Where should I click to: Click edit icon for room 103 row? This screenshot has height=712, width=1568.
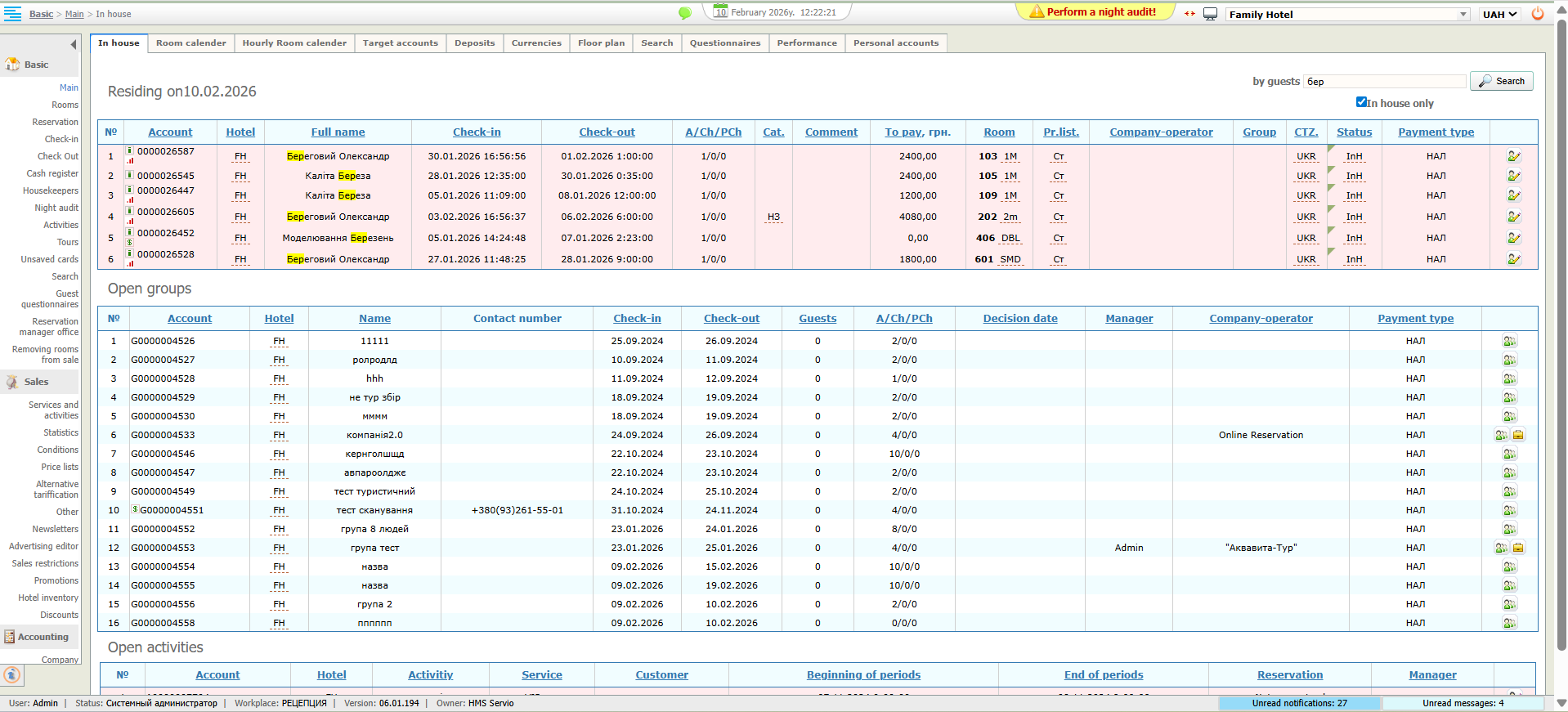[x=1513, y=156]
